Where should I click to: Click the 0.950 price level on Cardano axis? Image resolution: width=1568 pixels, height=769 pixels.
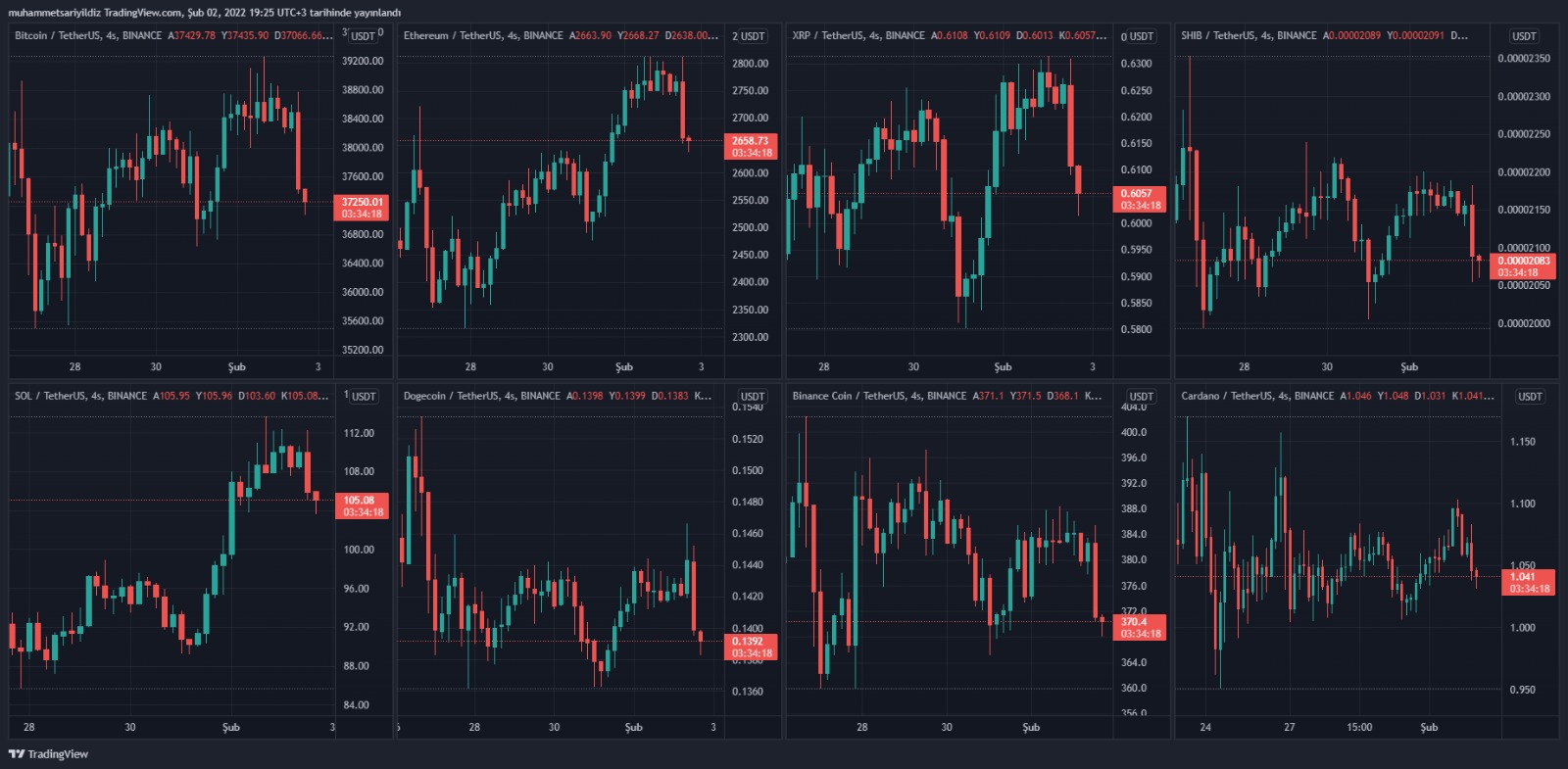(x=1523, y=690)
